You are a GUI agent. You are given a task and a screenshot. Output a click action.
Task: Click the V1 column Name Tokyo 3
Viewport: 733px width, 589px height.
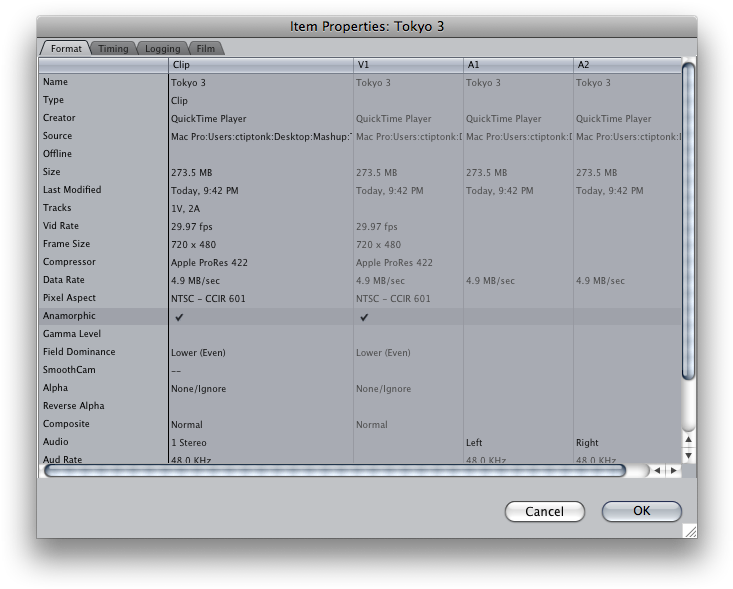click(373, 83)
